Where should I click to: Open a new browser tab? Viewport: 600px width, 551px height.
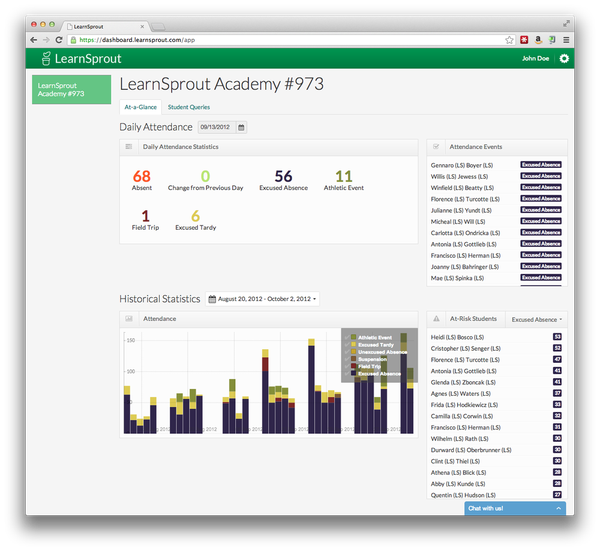(158, 26)
